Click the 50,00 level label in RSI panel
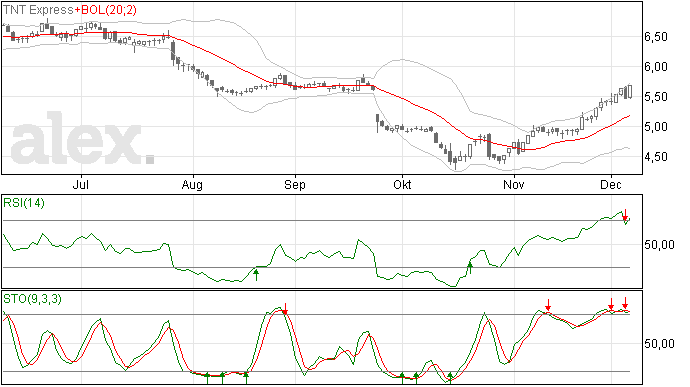The width and height of the screenshot is (690, 387). click(x=660, y=245)
